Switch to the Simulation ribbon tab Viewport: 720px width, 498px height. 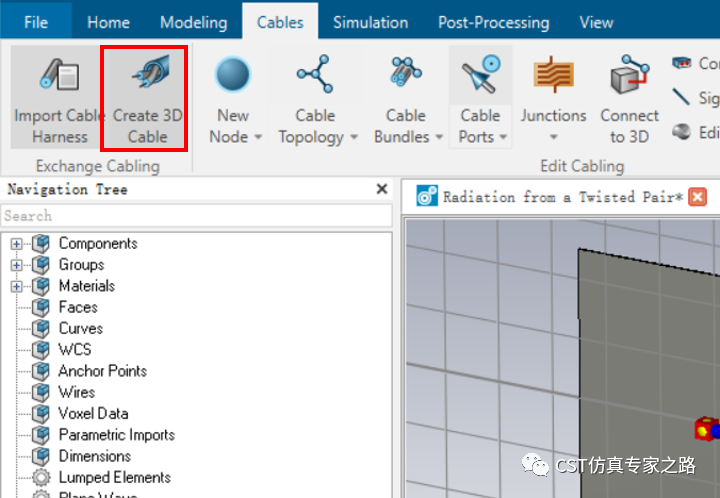[371, 22]
